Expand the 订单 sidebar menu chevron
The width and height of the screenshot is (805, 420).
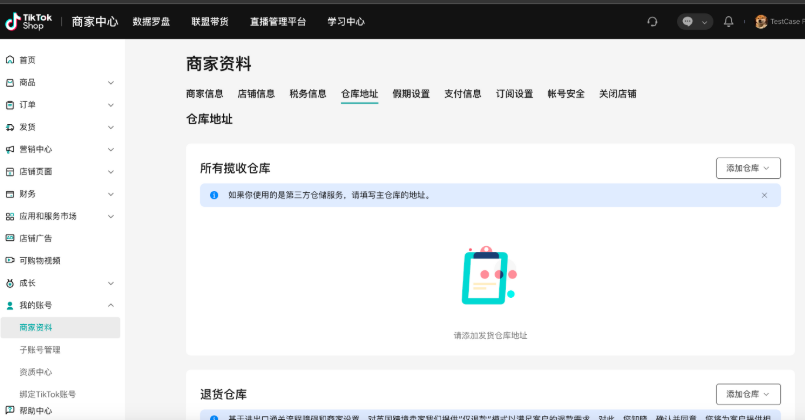[111, 105]
